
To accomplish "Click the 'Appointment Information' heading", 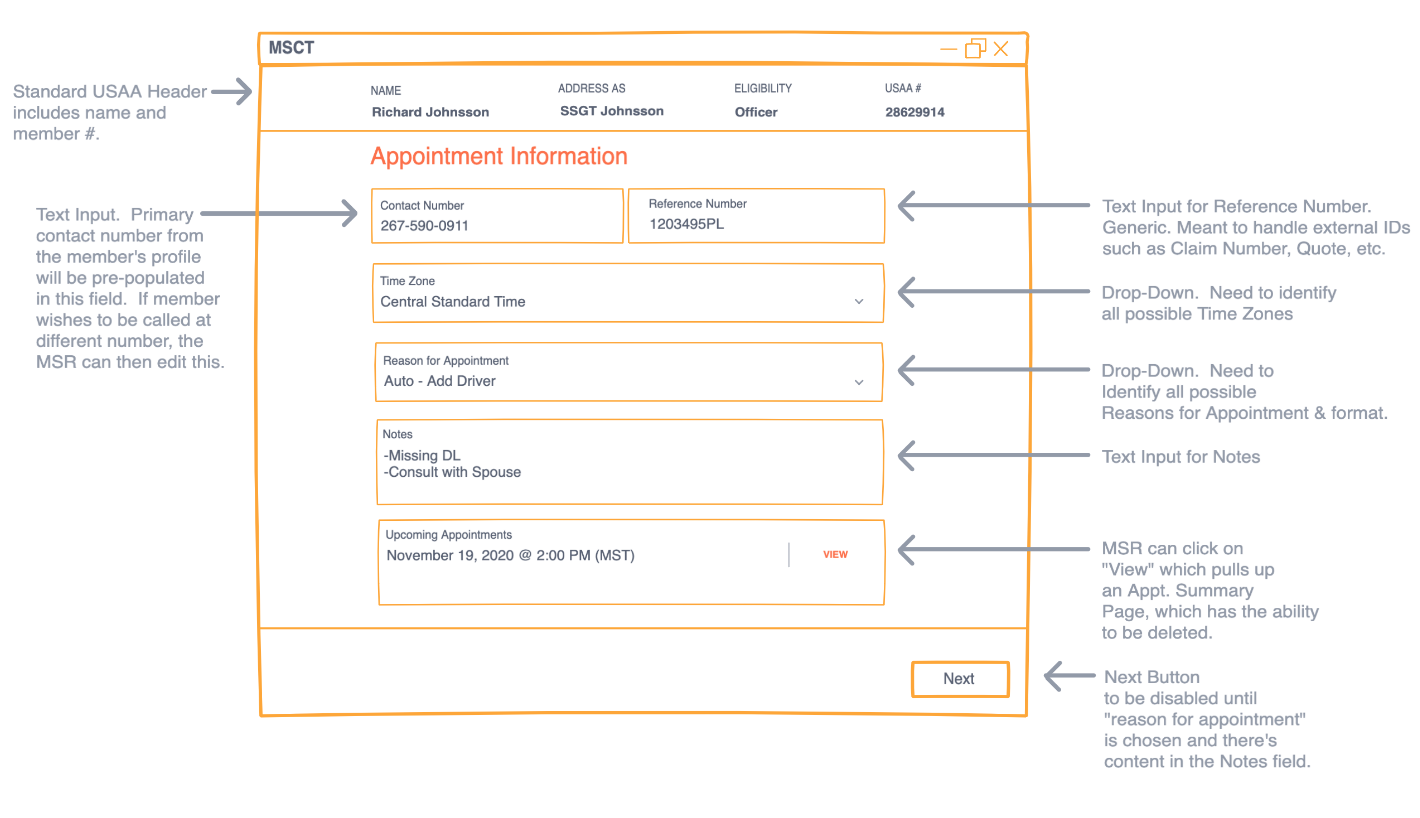I will (x=499, y=157).
